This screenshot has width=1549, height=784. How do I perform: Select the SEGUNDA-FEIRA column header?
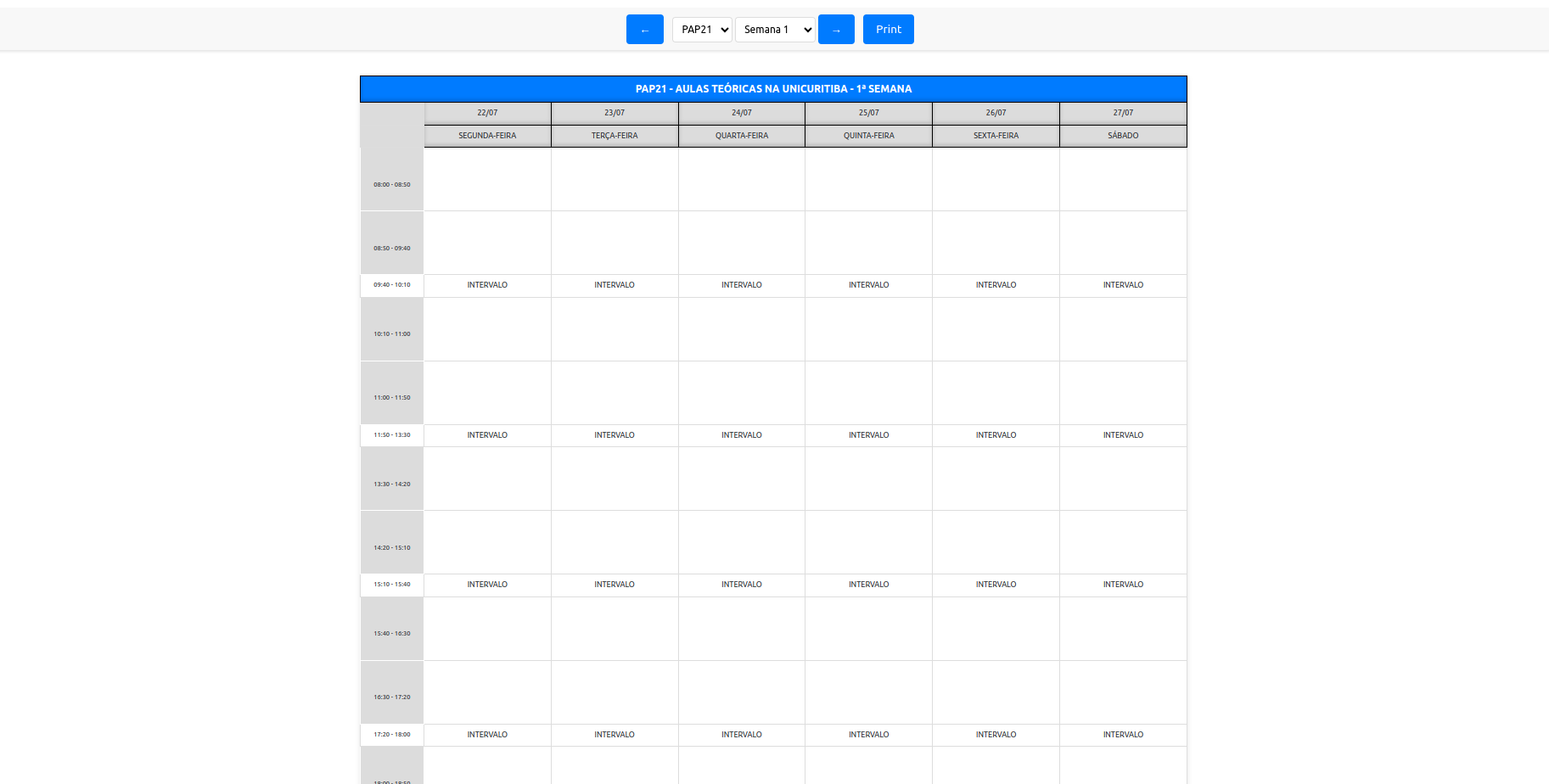coord(487,136)
